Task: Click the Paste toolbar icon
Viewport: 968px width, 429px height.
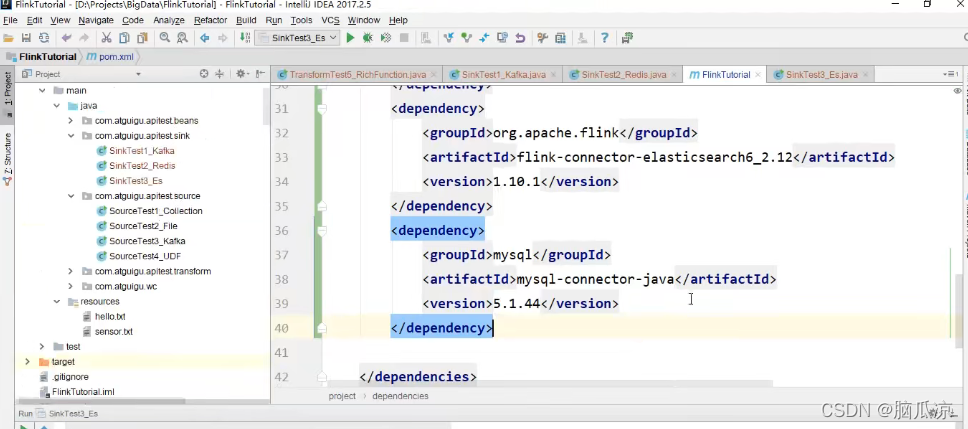Action: (x=143, y=38)
